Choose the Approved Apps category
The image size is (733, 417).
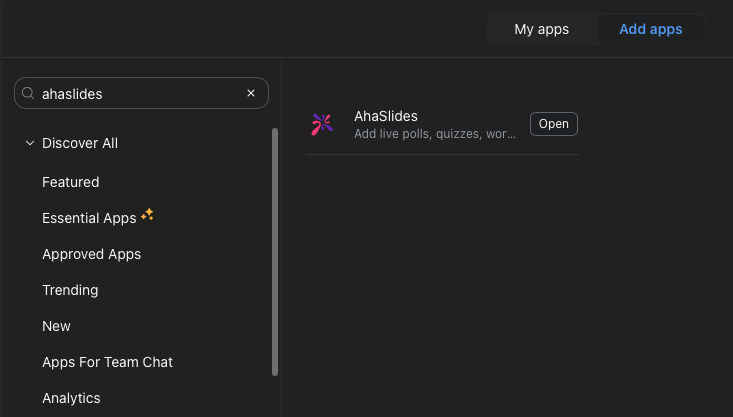click(92, 254)
